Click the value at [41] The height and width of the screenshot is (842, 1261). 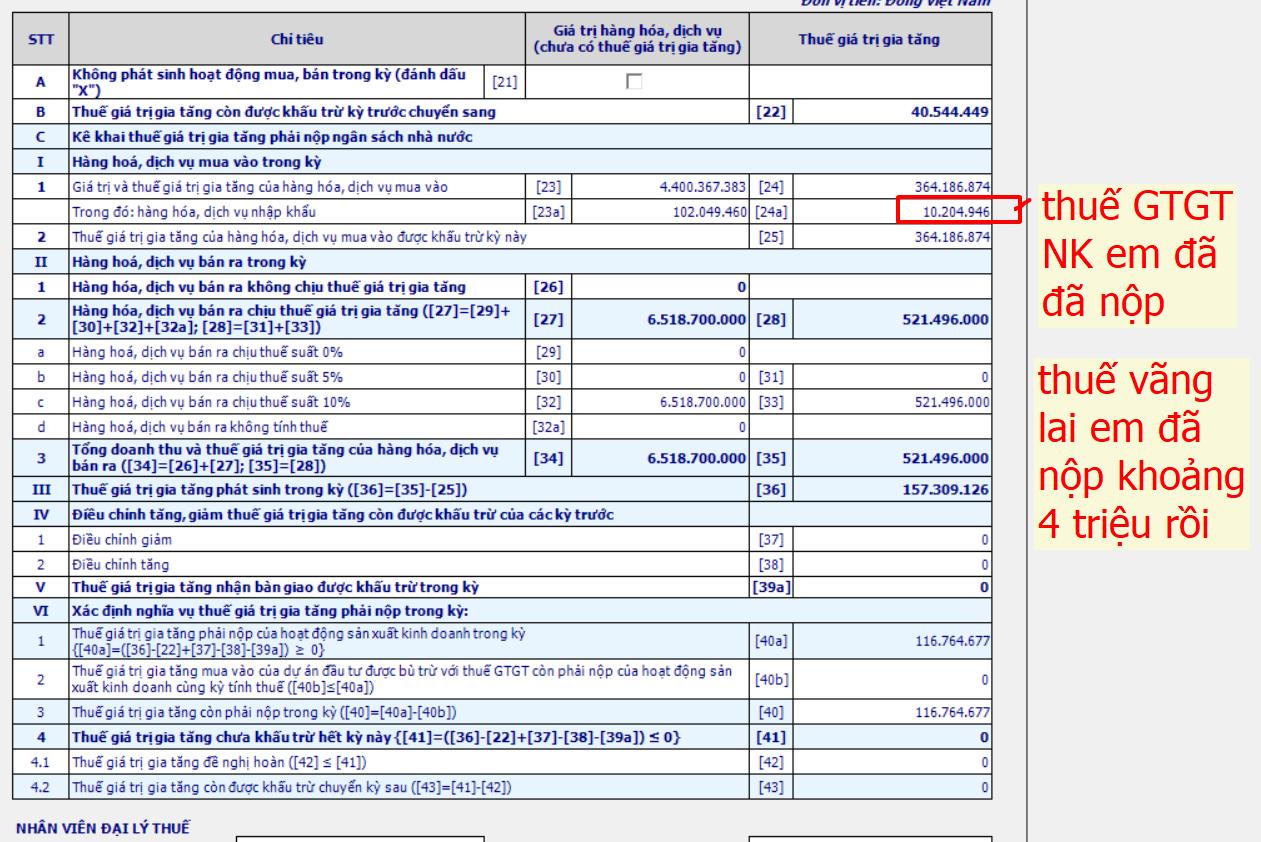pos(892,737)
